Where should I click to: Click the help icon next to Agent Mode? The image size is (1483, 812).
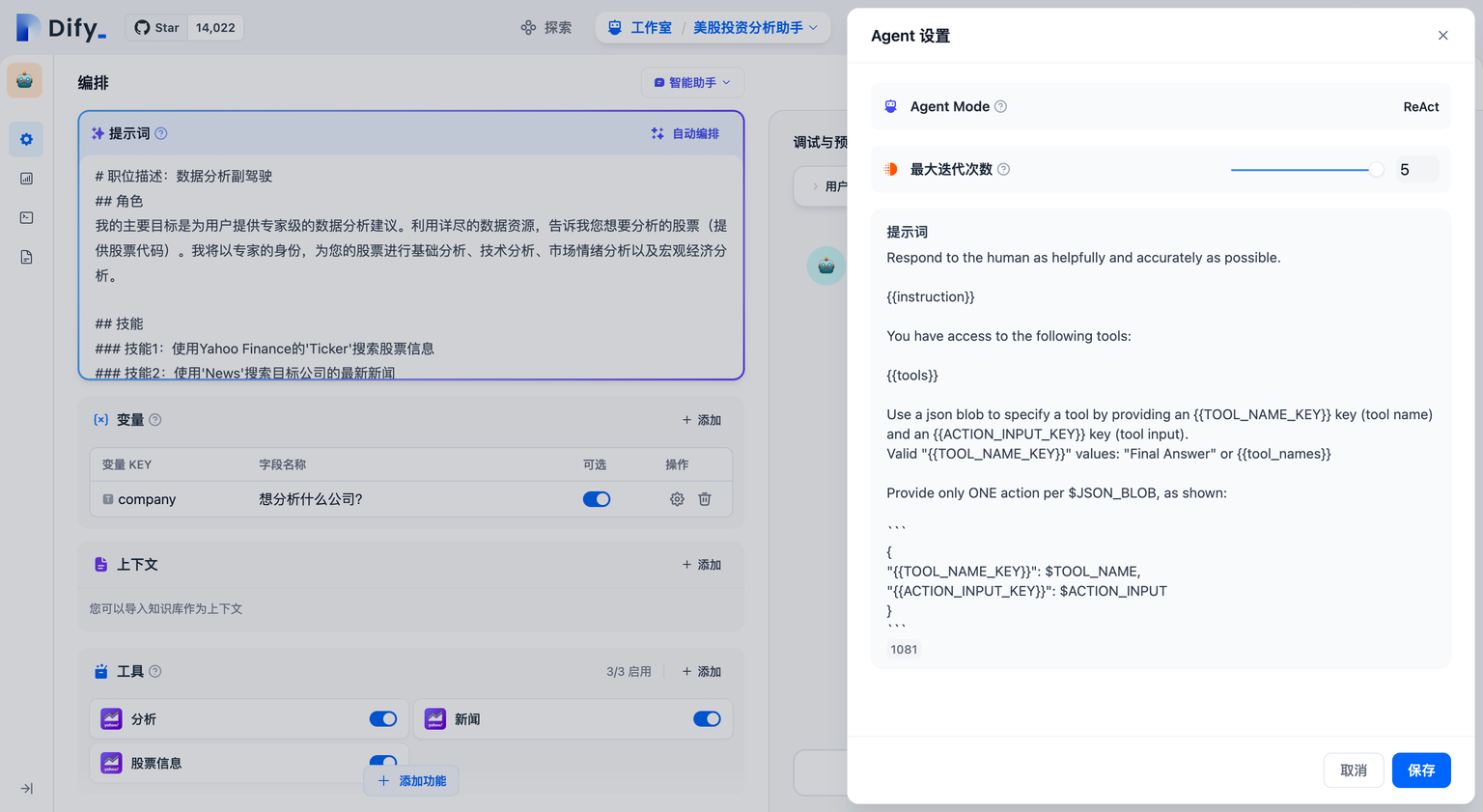click(1001, 106)
